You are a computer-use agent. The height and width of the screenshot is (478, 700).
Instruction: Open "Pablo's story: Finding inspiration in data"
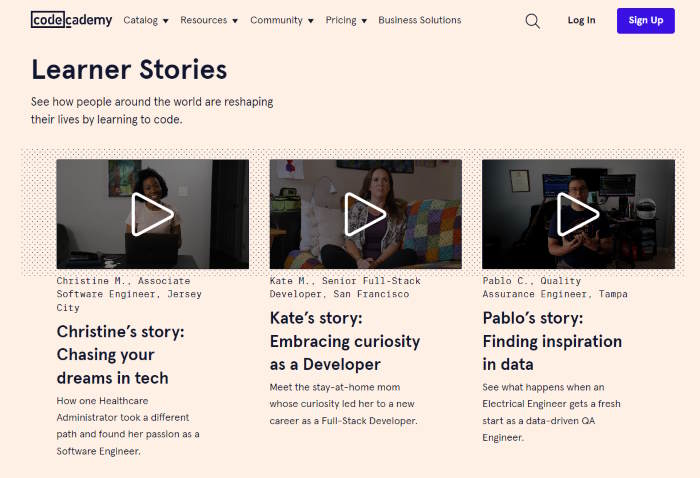point(552,341)
